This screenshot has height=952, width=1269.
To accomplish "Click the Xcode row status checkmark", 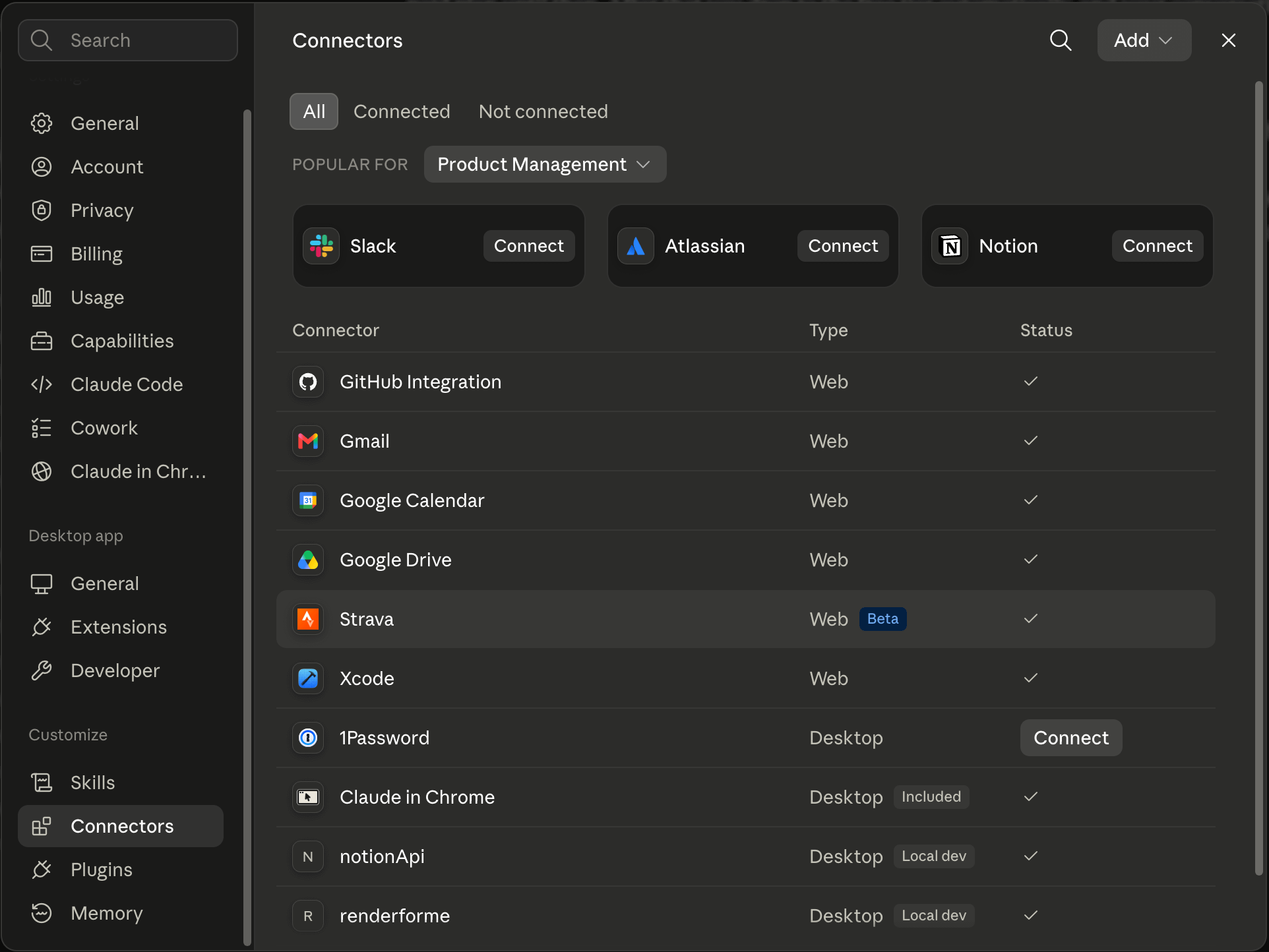I will (1031, 678).
